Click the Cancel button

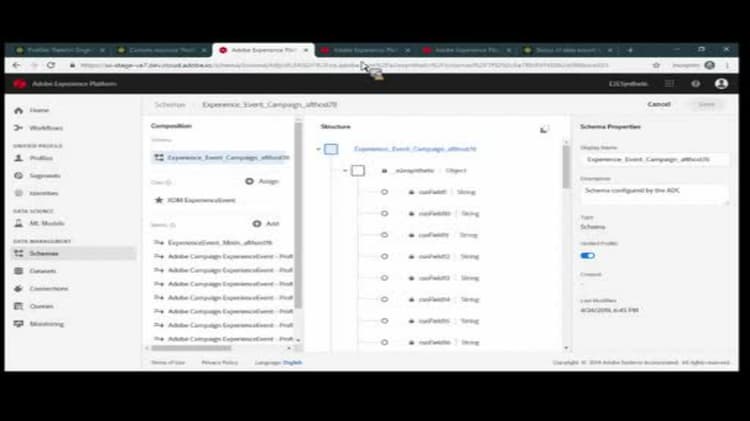659,104
